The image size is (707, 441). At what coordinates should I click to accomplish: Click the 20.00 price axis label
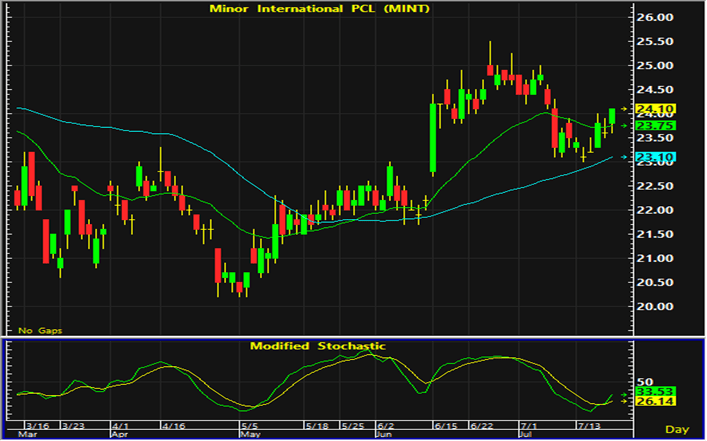tap(654, 307)
